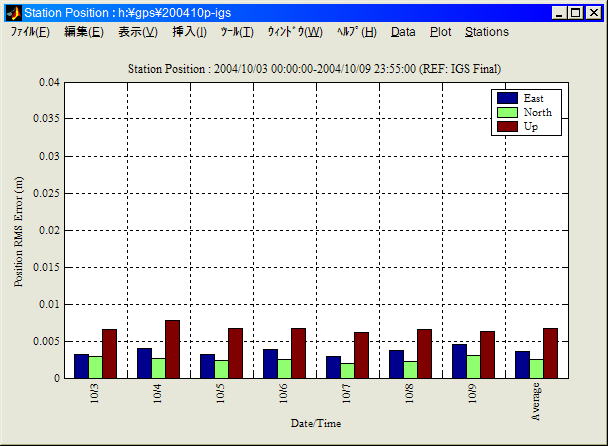This screenshot has width=608, height=446.
Task: Click the green North legend swatch
Action: 507,112
